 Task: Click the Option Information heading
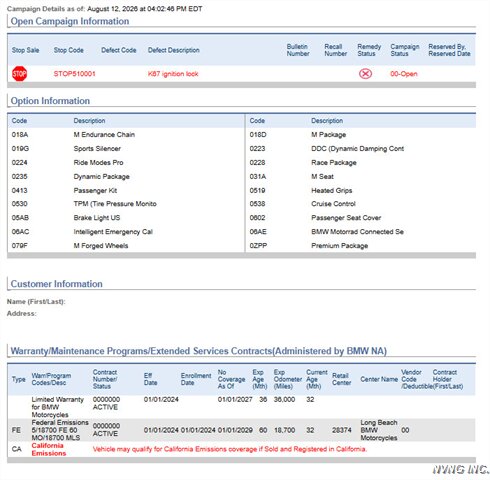tap(50, 101)
